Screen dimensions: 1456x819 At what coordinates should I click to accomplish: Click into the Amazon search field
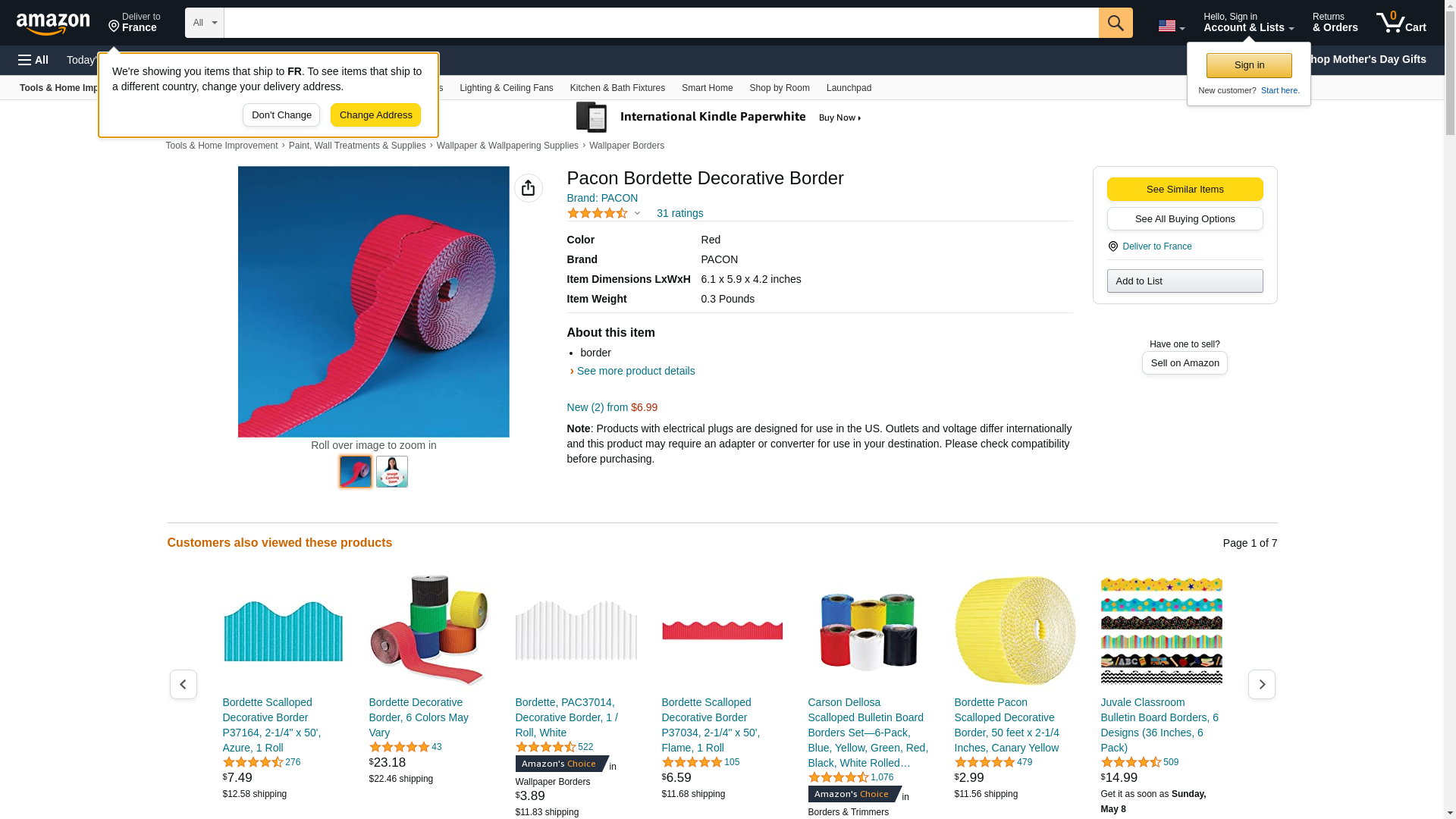[661, 23]
